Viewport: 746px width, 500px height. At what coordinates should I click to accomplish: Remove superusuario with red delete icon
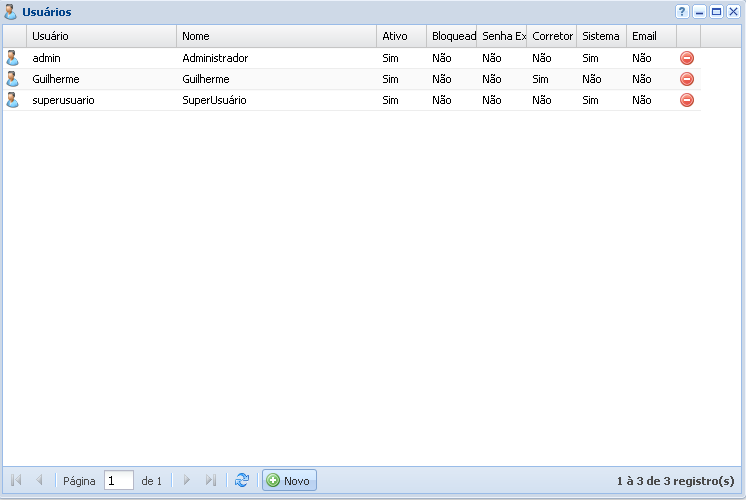pyautogui.click(x=687, y=100)
